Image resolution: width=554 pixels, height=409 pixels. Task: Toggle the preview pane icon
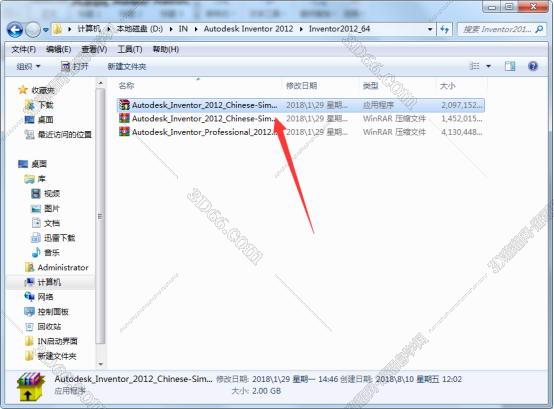[510, 66]
